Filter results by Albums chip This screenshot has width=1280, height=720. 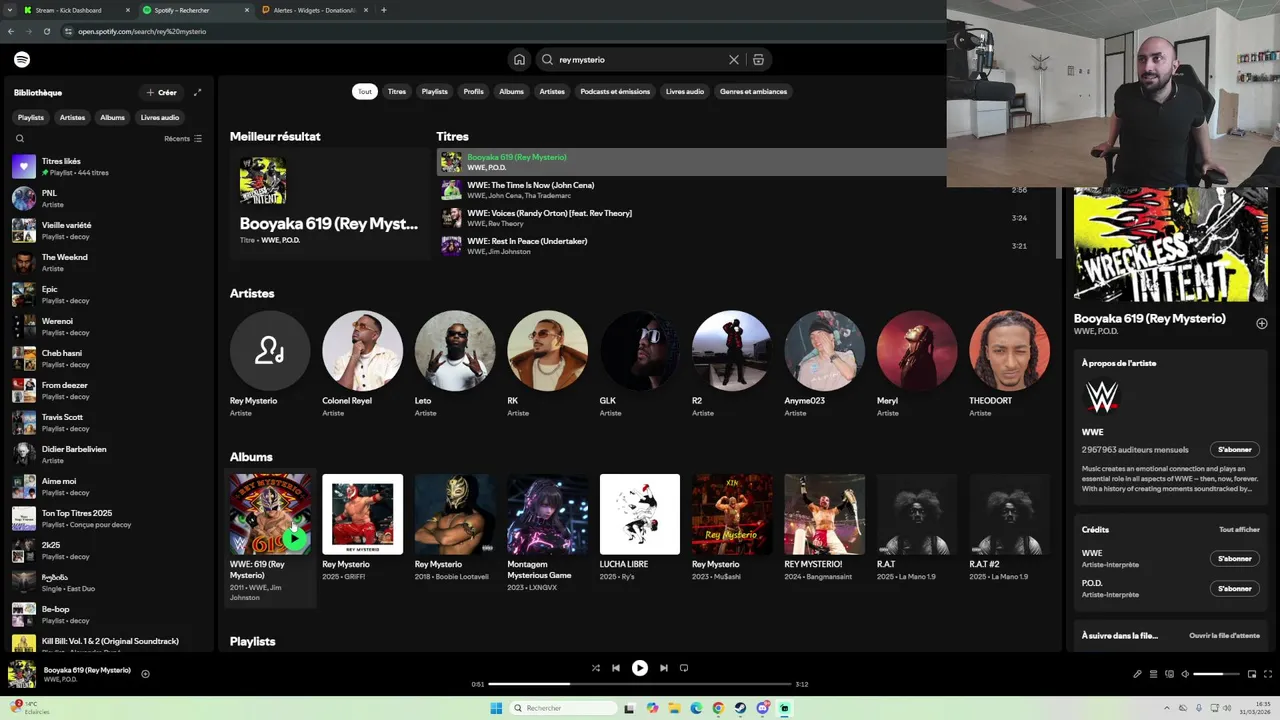(x=512, y=91)
